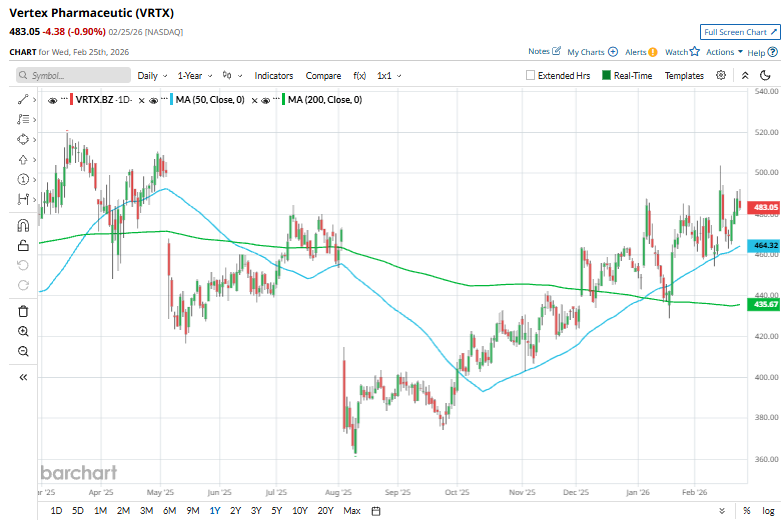The height and width of the screenshot is (520, 782).
Task: Click the Full Screen Chart button
Action: tap(739, 32)
